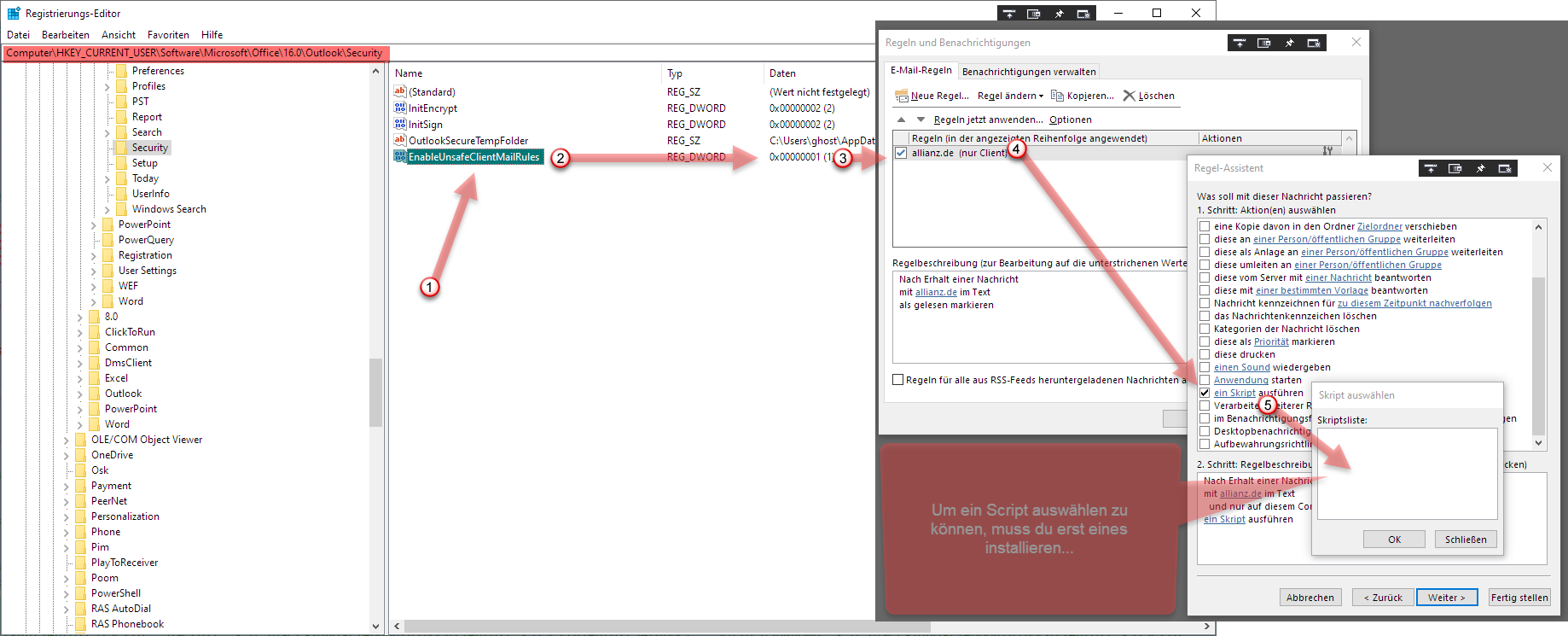This screenshot has height=636, width=1568.
Task: Click the action list vertical scrollbar
Action: pos(1538,341)
